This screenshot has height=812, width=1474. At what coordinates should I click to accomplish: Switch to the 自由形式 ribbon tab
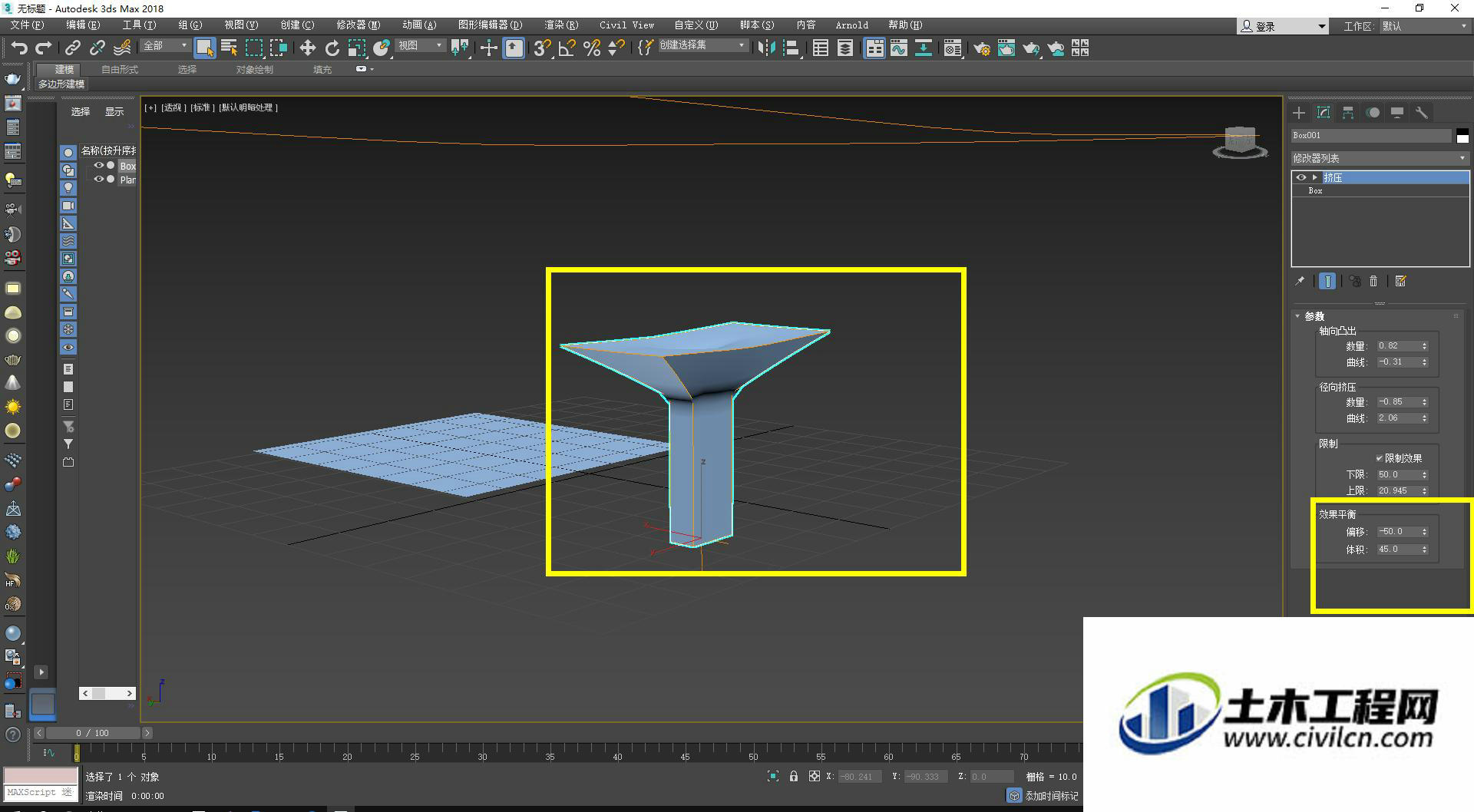tap(120, 69)
